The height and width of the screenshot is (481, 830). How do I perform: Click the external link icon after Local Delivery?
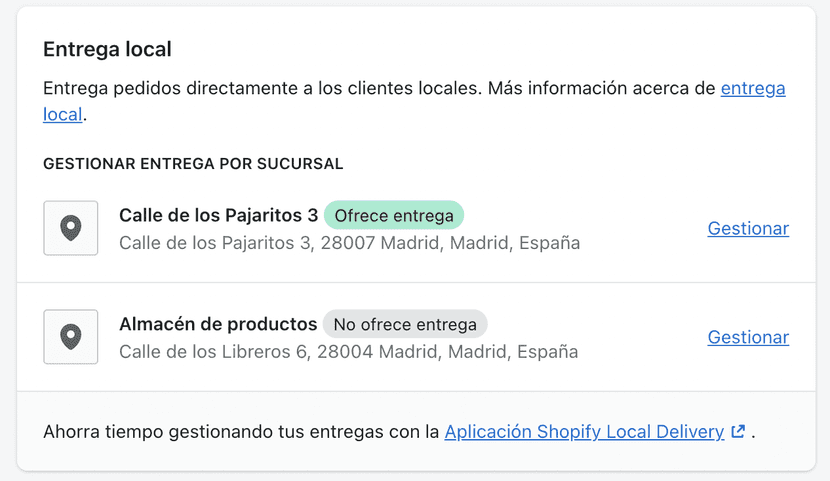(738, 432)
